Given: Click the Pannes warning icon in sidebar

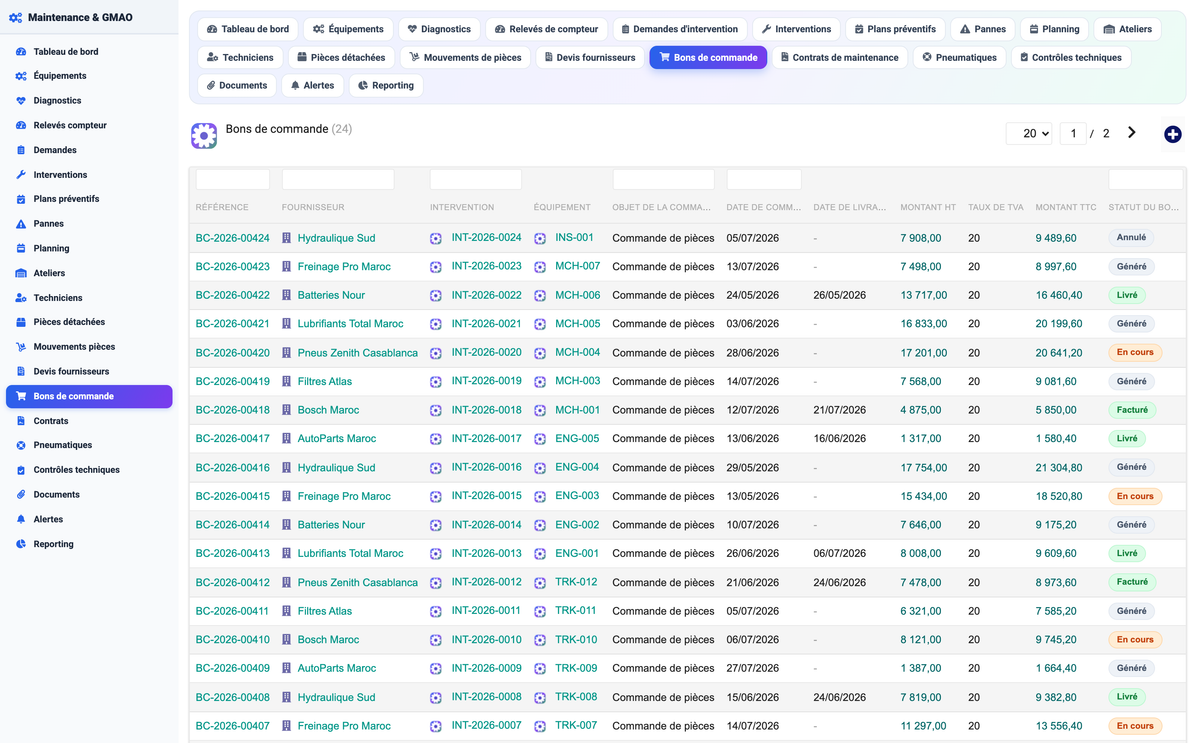Looking at the screenshot, I should click(x=21, y=224).
